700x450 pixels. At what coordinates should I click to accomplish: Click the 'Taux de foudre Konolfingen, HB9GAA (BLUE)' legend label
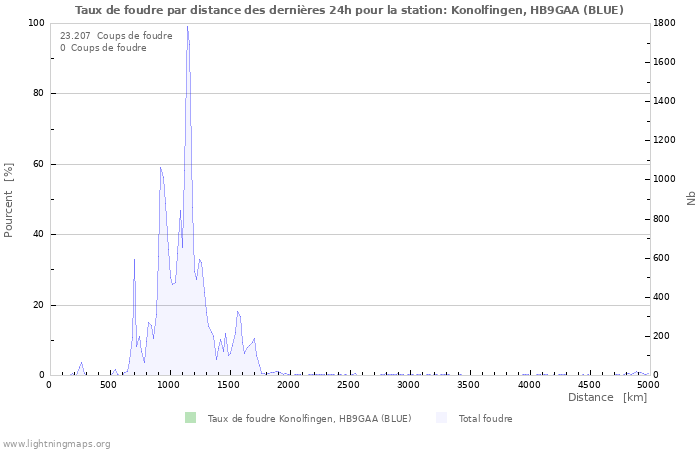point(309,419)
